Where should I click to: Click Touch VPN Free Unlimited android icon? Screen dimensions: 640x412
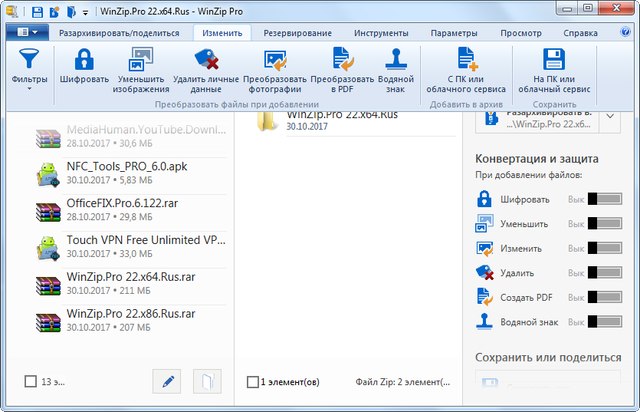click(x=48, y=248)
